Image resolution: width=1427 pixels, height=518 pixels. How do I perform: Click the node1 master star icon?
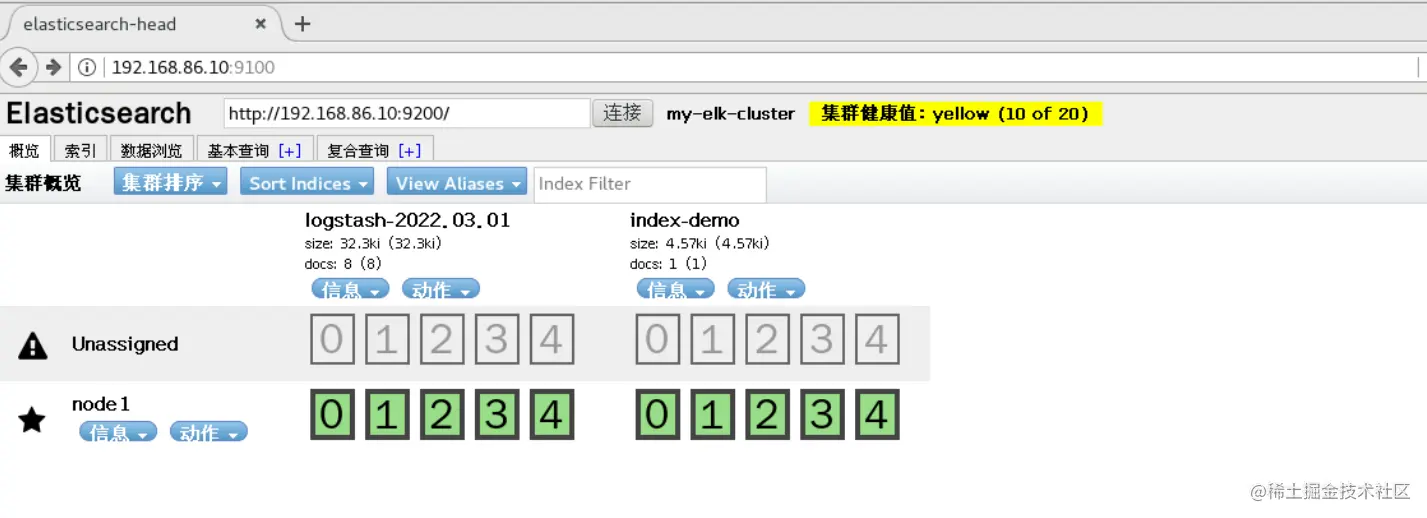(x=32, y=420)
